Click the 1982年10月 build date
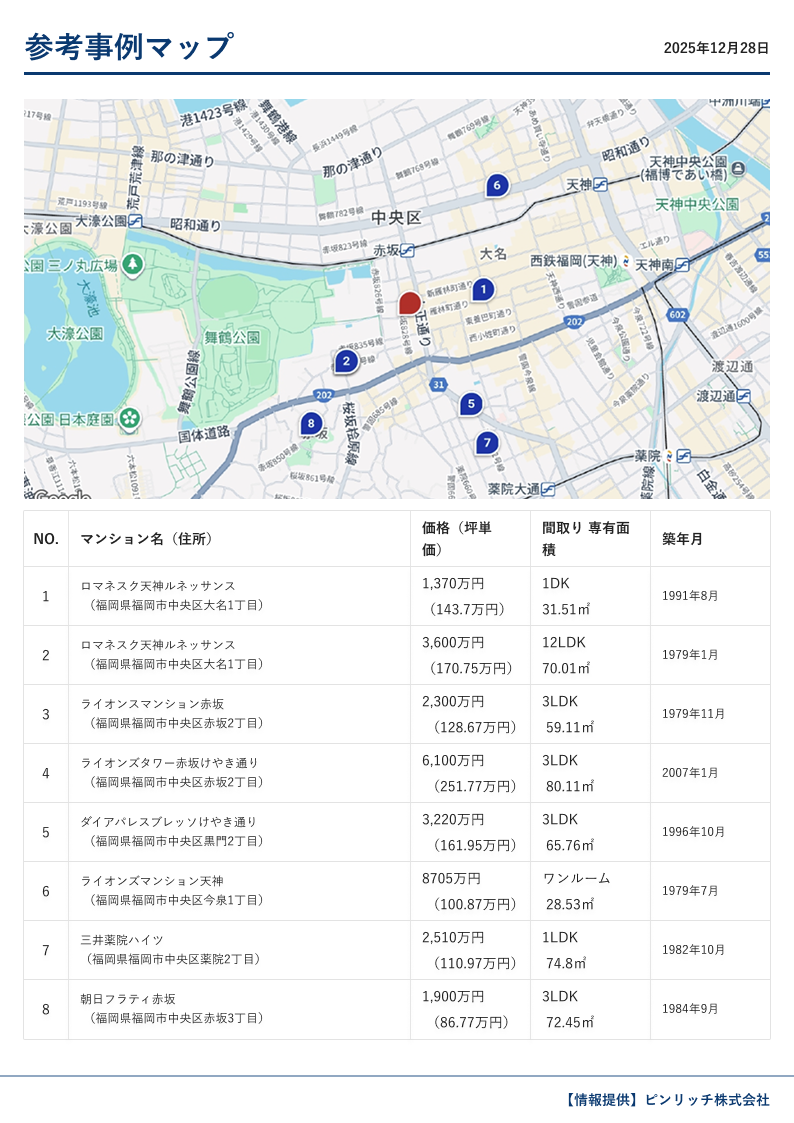 pos(693,950)
